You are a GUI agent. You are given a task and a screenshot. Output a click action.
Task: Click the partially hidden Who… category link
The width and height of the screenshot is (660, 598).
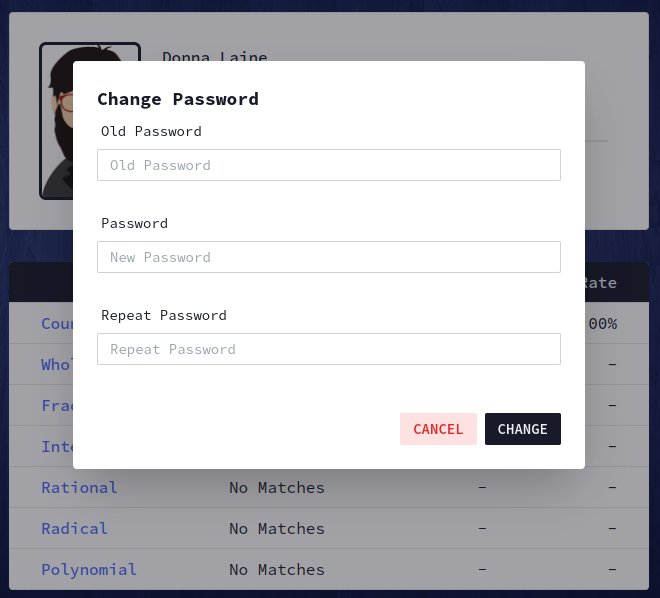coord(57,364)
